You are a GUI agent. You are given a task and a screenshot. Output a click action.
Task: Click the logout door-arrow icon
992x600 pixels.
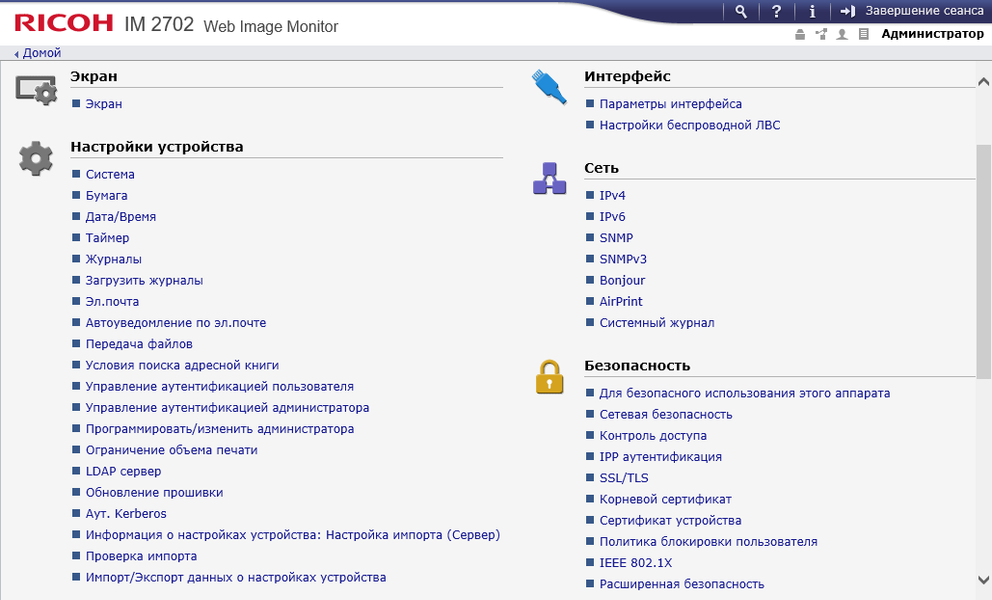click(847, 11)
